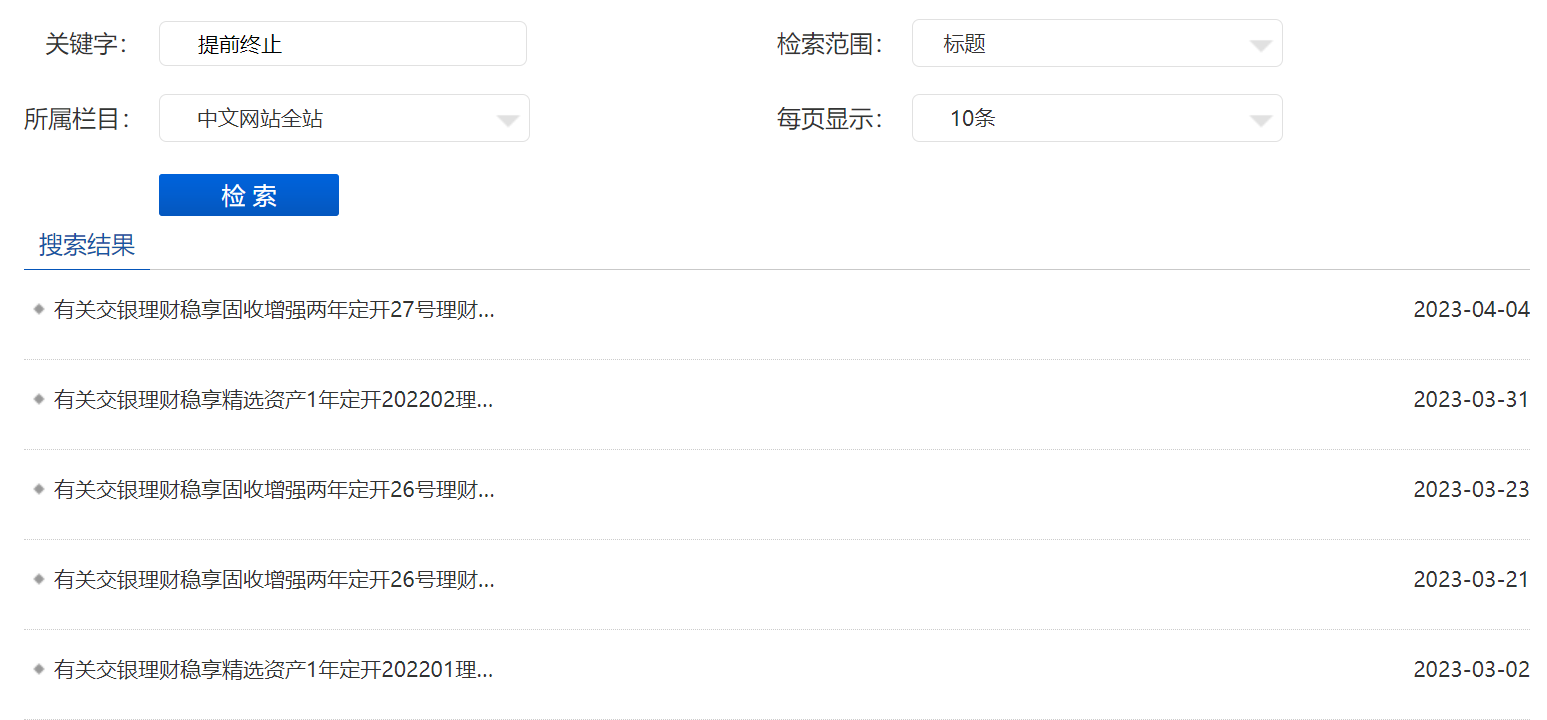Screen dimensions: 1547x720
Task: Open the 精选资产1年定开202201 notice link
Action: pyautogui.click(x=274, y=670)
